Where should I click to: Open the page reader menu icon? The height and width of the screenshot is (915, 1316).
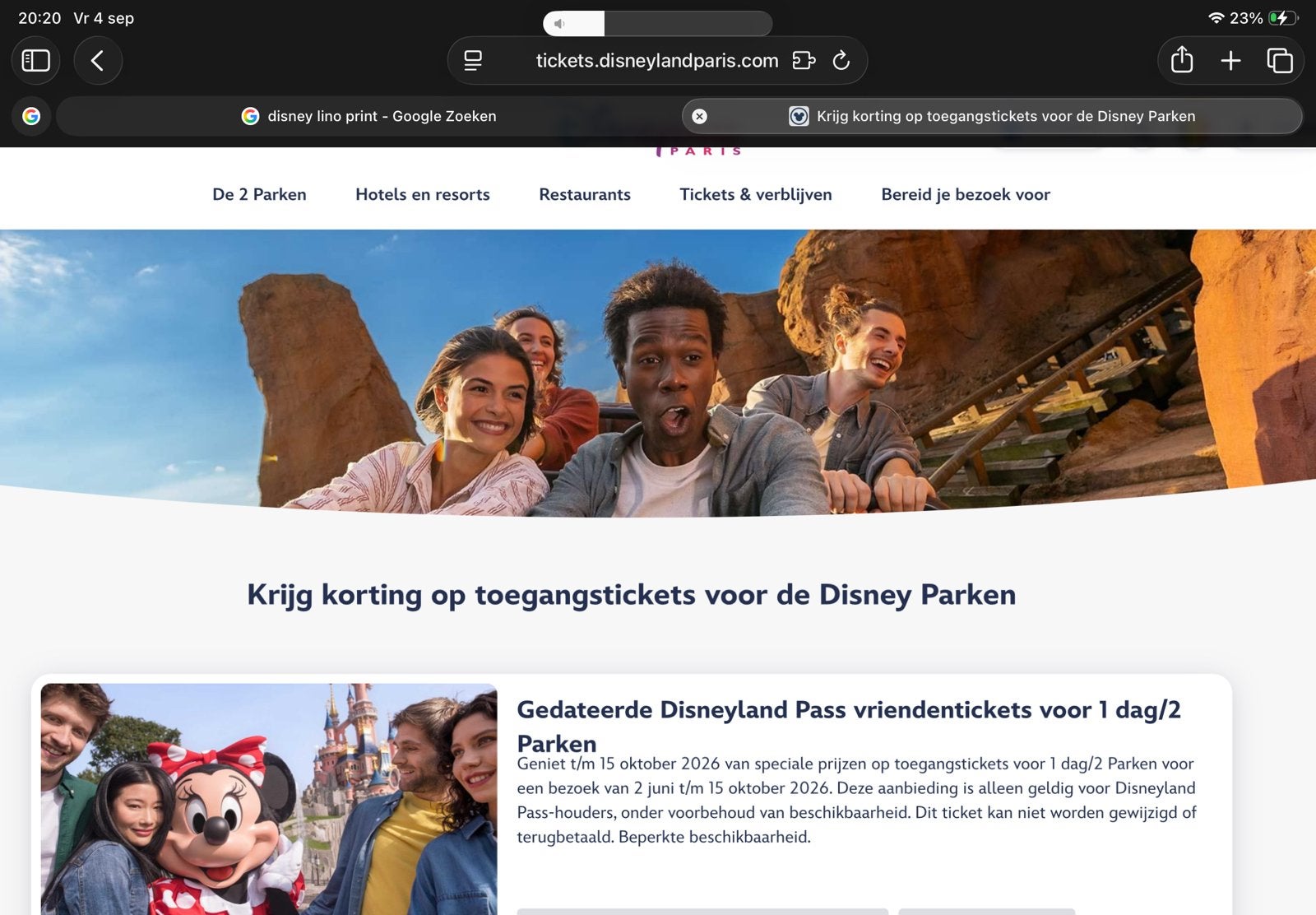click(473, 60)
